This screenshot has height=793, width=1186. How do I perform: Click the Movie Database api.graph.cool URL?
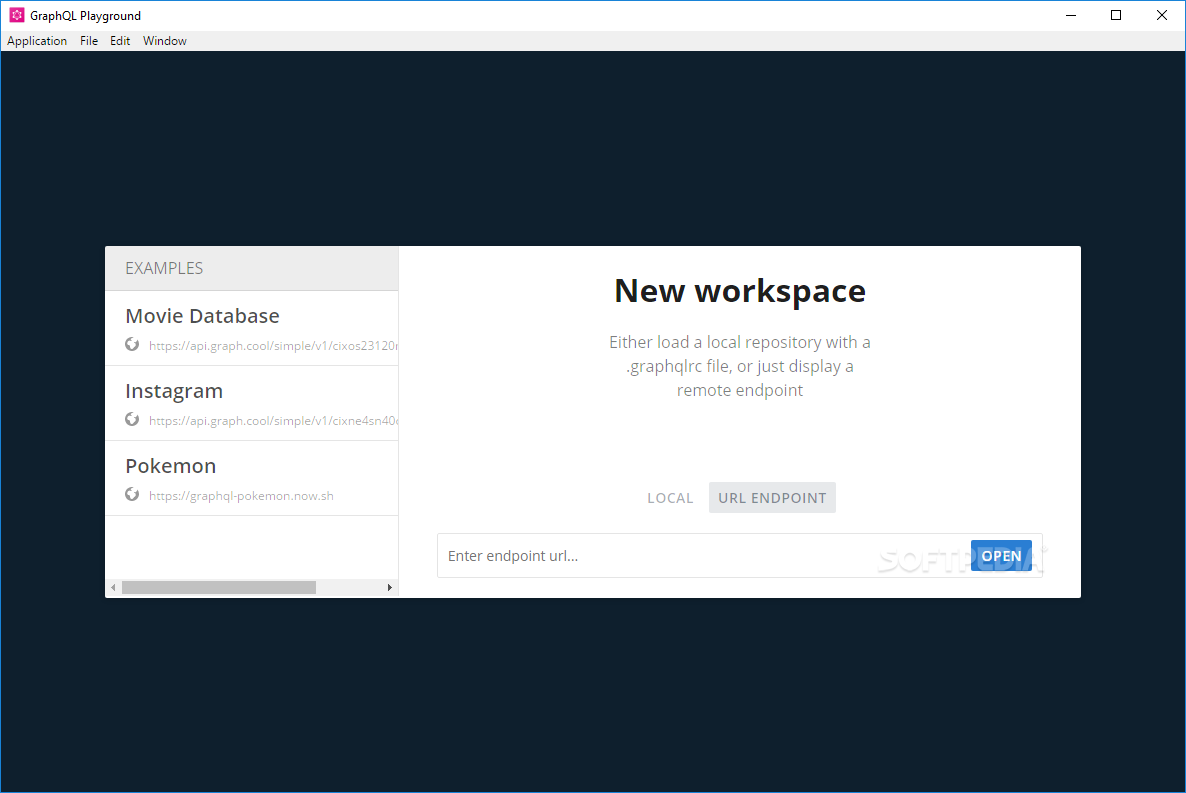click(273, 346)
